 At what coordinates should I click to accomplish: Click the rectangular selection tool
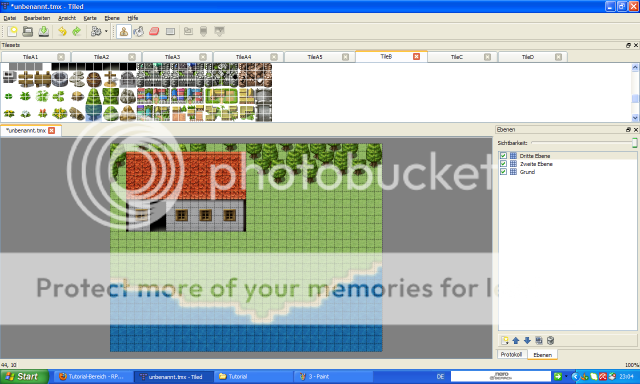pos(170,31)
